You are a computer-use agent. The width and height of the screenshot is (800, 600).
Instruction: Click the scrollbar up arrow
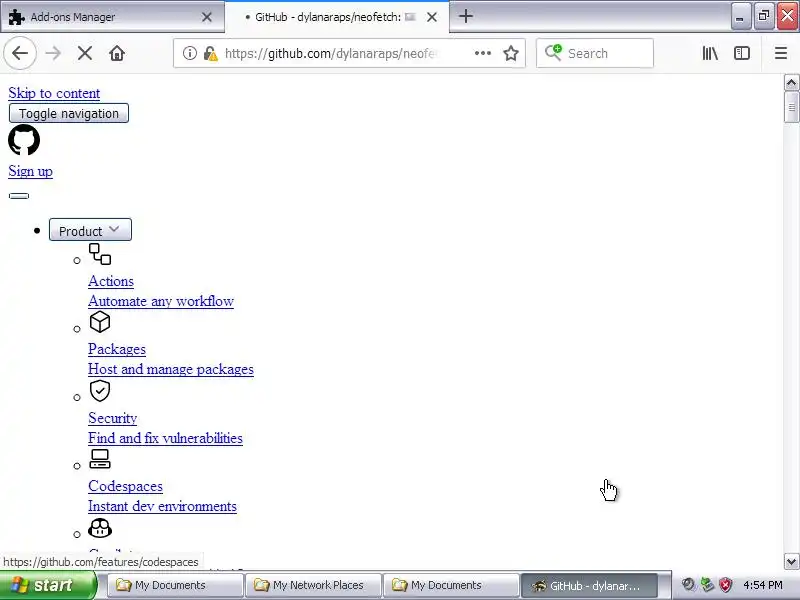(791, 82)
